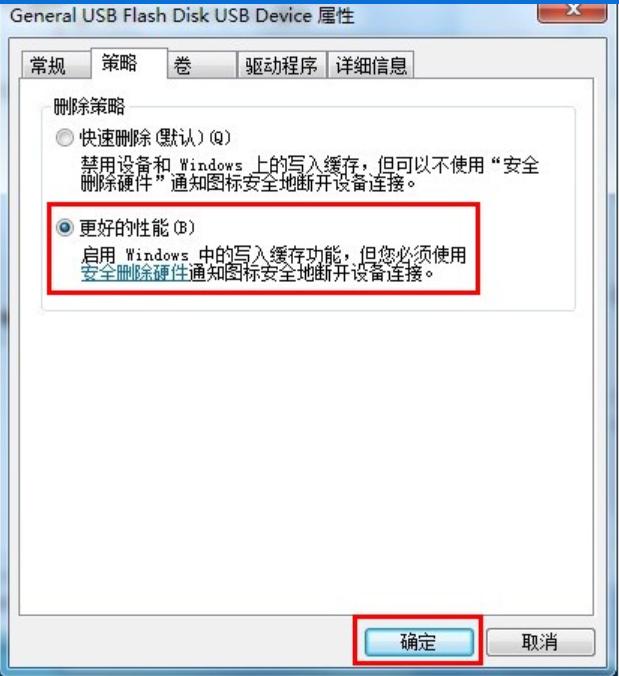
Task: Confirm settings with the 确定 button
Action: pyautogui.click(x=419, y=642)
